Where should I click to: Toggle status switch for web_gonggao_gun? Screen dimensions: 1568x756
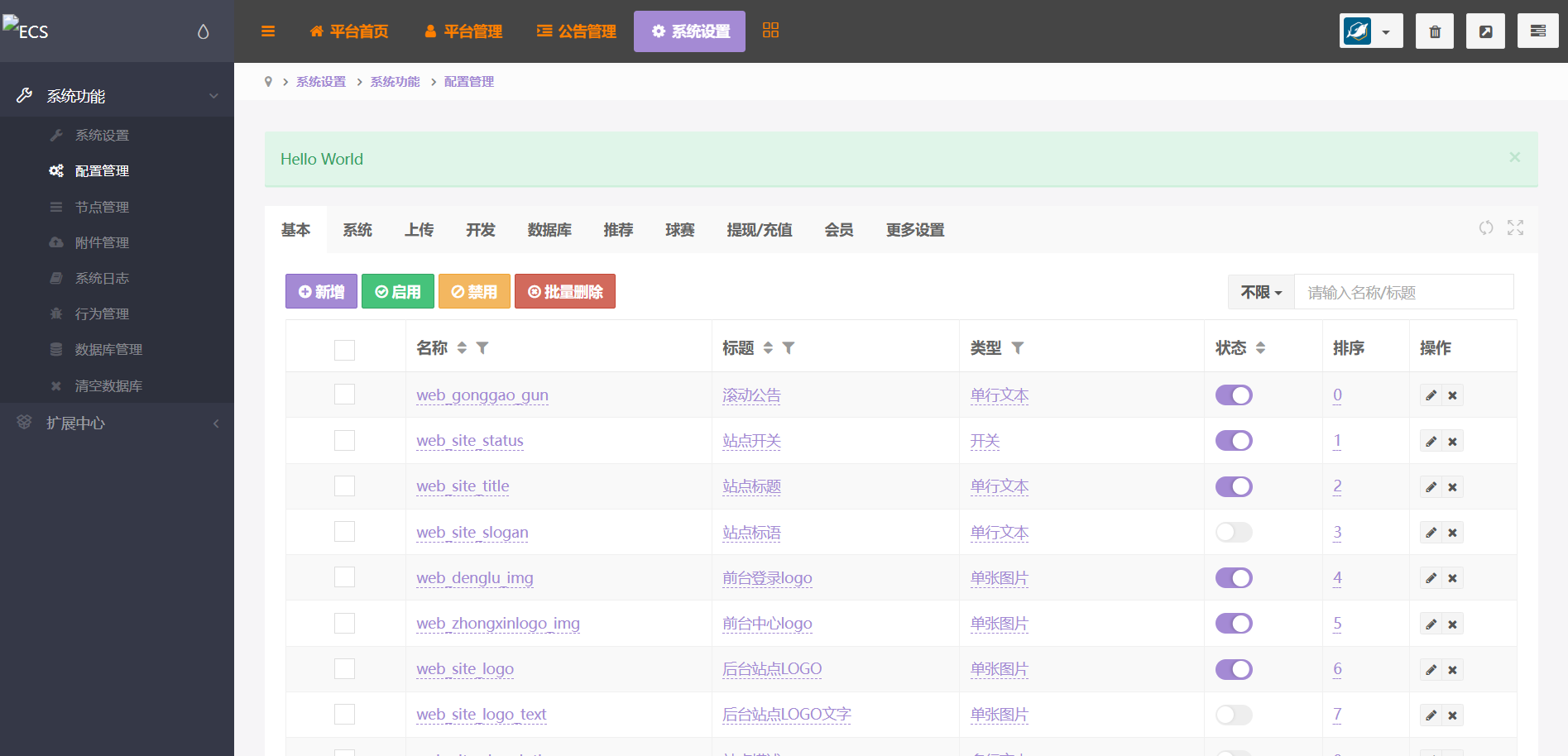pos(1234,395)
